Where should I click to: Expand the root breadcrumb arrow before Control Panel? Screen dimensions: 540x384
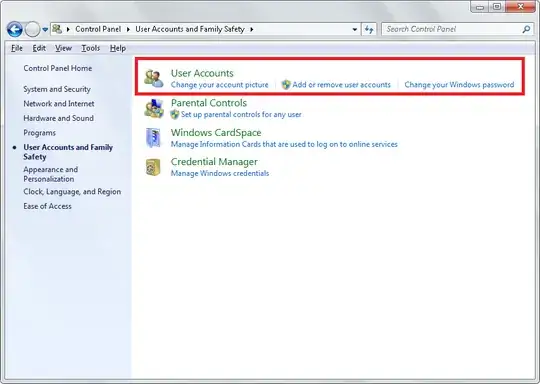click(x=68, y=30)
